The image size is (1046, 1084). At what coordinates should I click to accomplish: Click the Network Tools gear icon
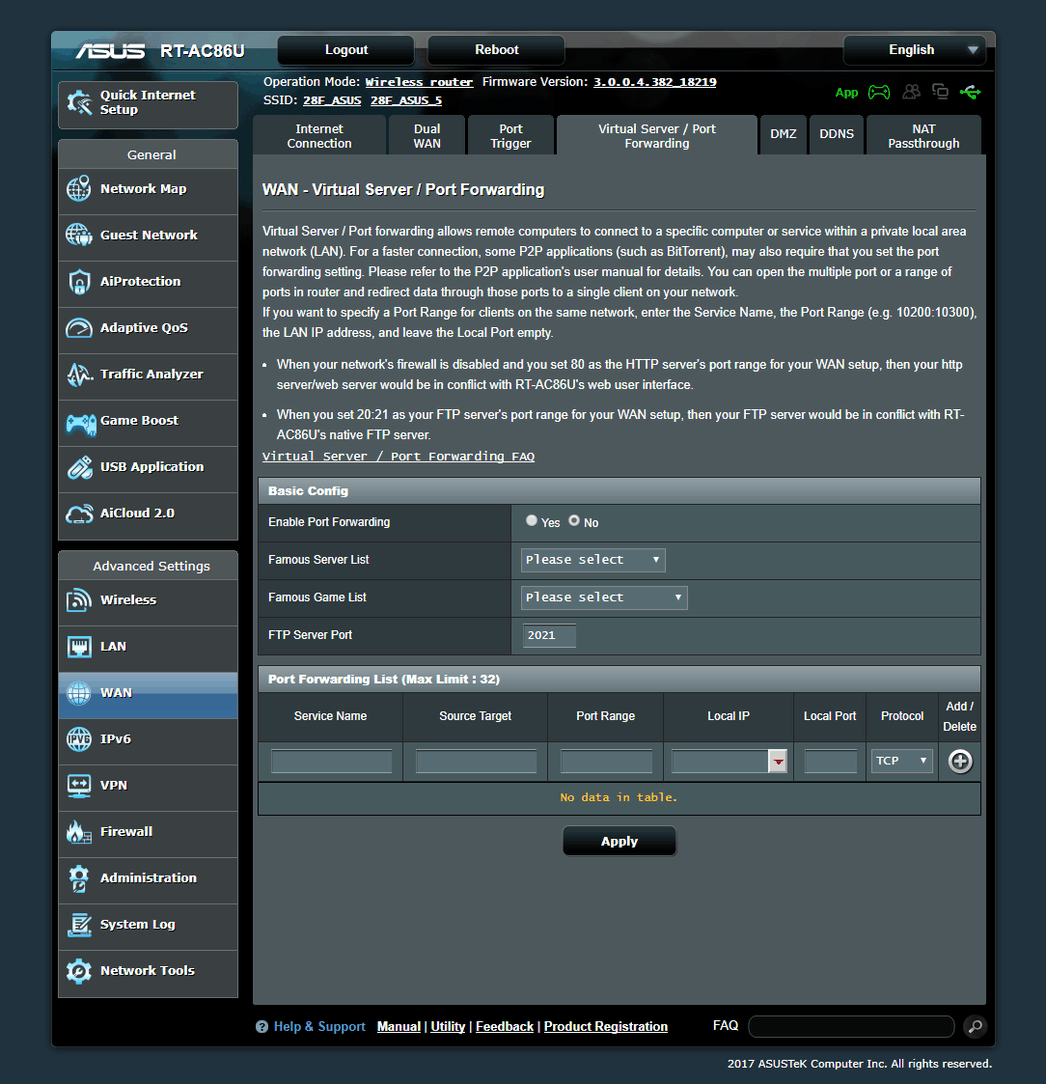click(79, 971)
